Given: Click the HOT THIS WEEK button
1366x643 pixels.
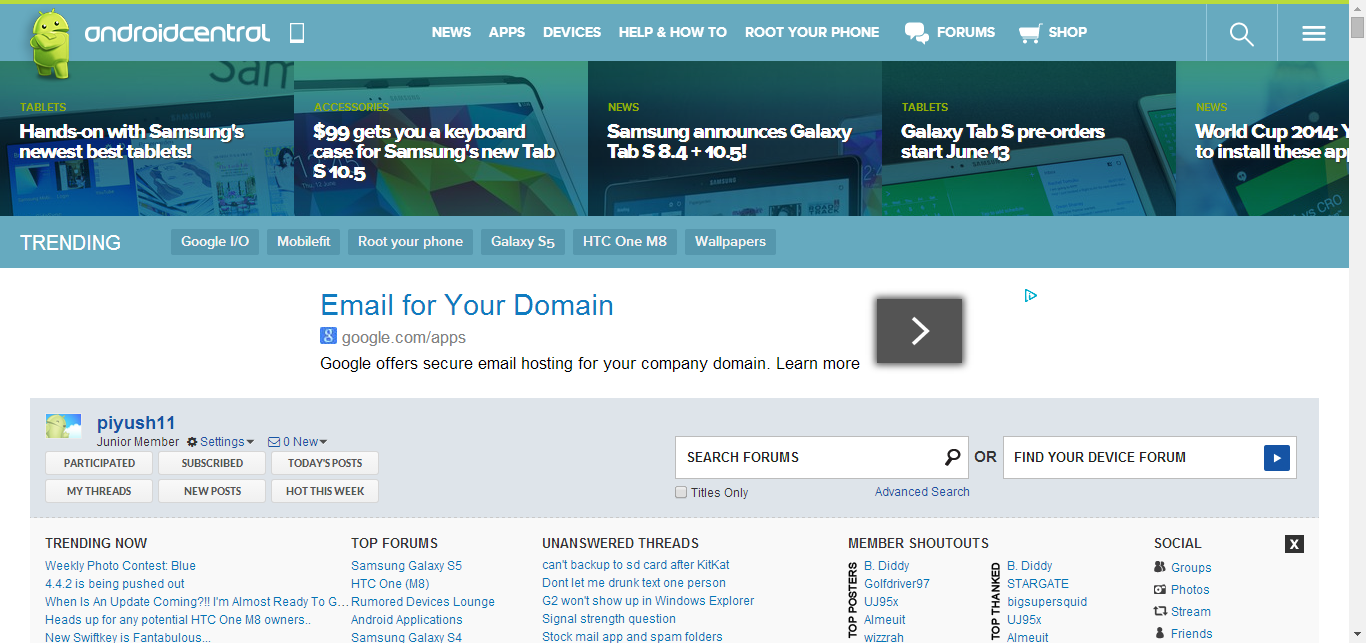Looking at the screenshot, I should click(x=325, y=491).
